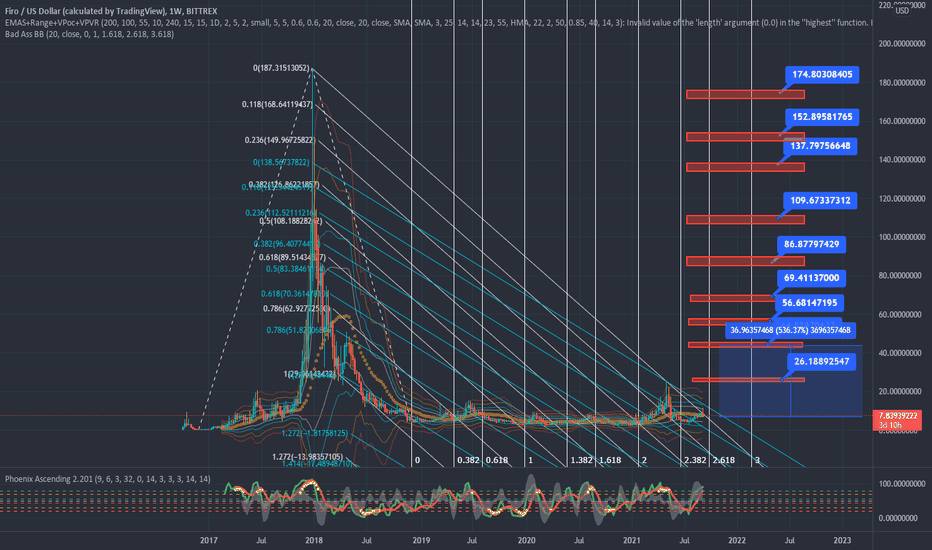Click the 120.00000000 price axis label

point(902,199)
